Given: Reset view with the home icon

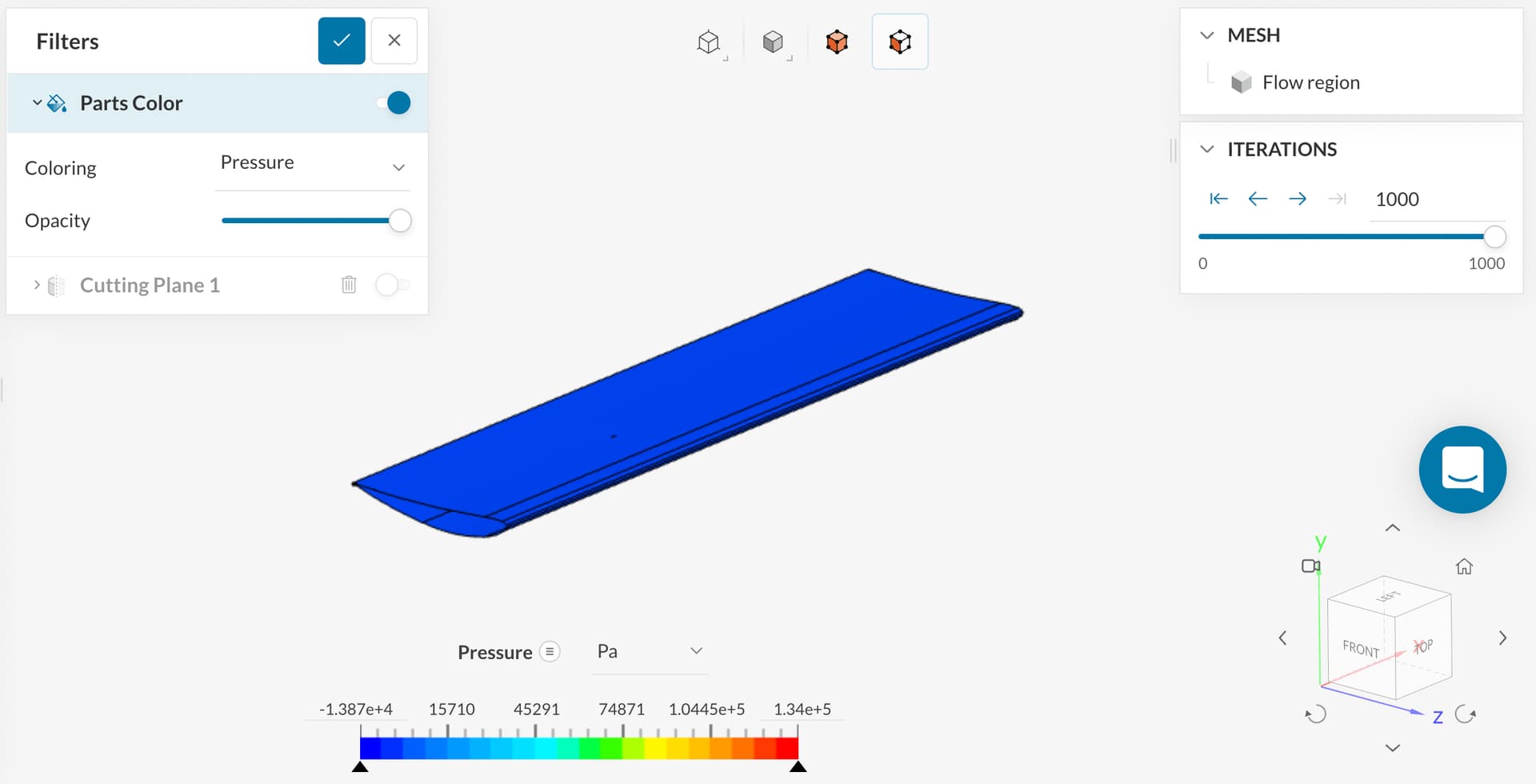Looking at the screenshot, I should pyautogui.click(x=1464, y=566).
